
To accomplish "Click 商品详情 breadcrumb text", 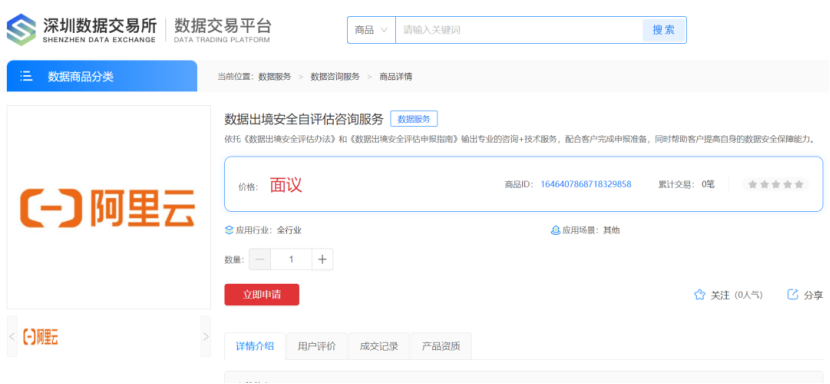I will pyautogui.click(x=395, y=77).
